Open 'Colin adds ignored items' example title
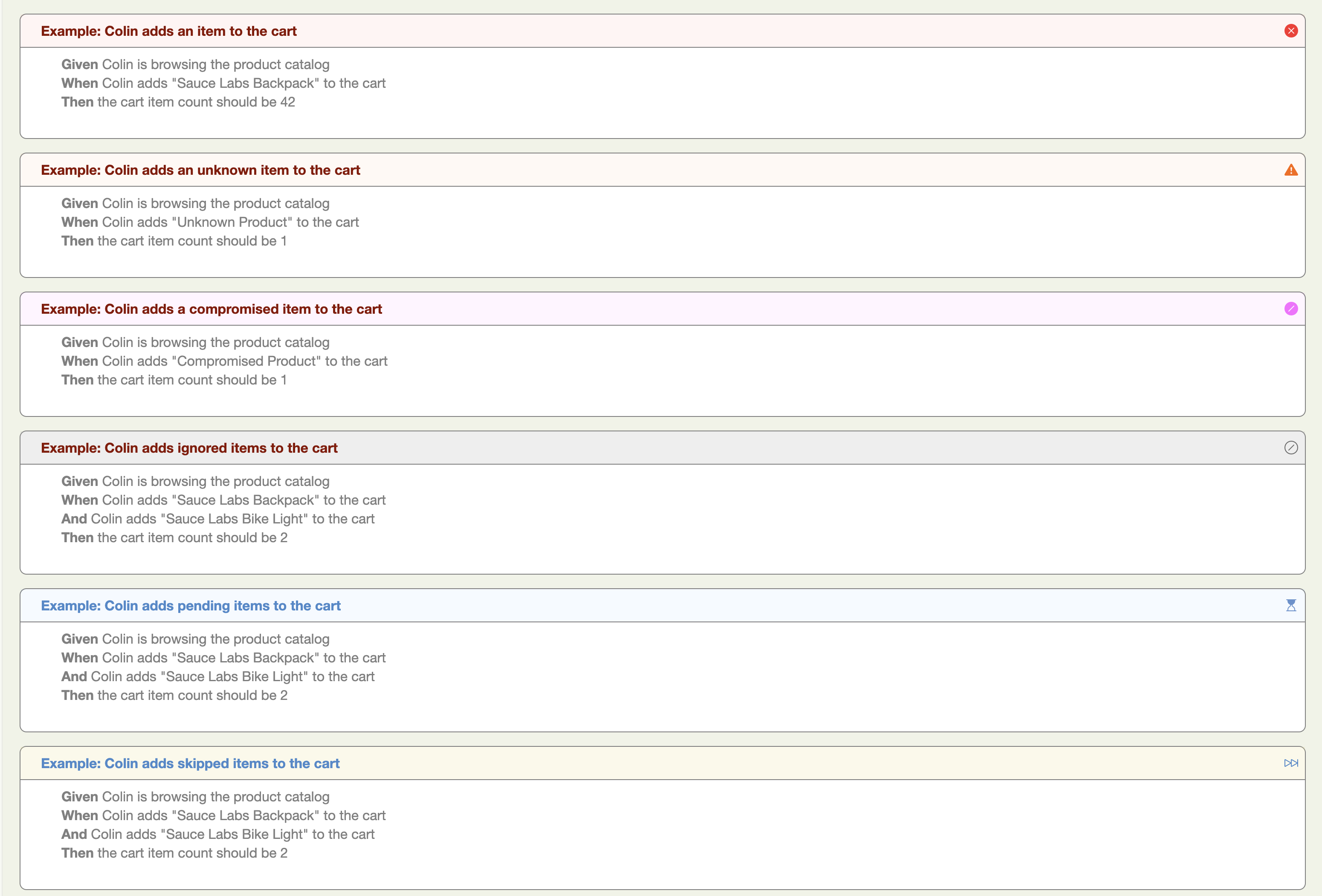 pos(189,448)
